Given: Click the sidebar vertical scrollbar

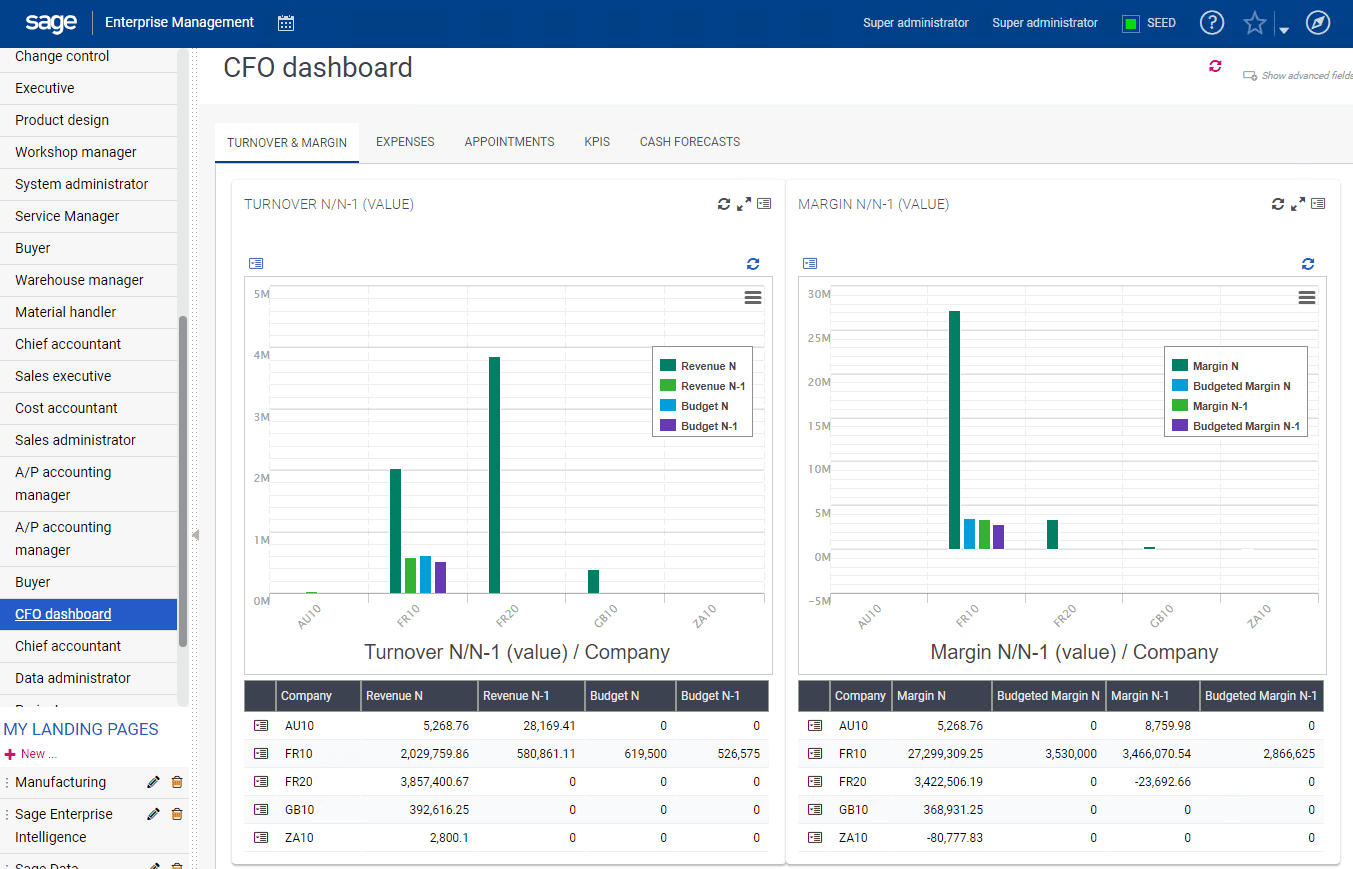Looking at the screenshot, I should click(x=183, y=481).
